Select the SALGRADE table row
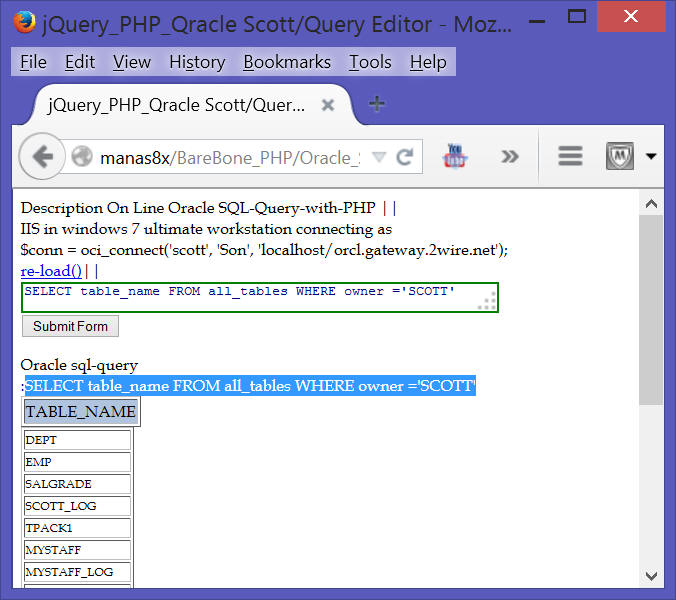This screenshot has height=600, width=676. click(78, 484)
